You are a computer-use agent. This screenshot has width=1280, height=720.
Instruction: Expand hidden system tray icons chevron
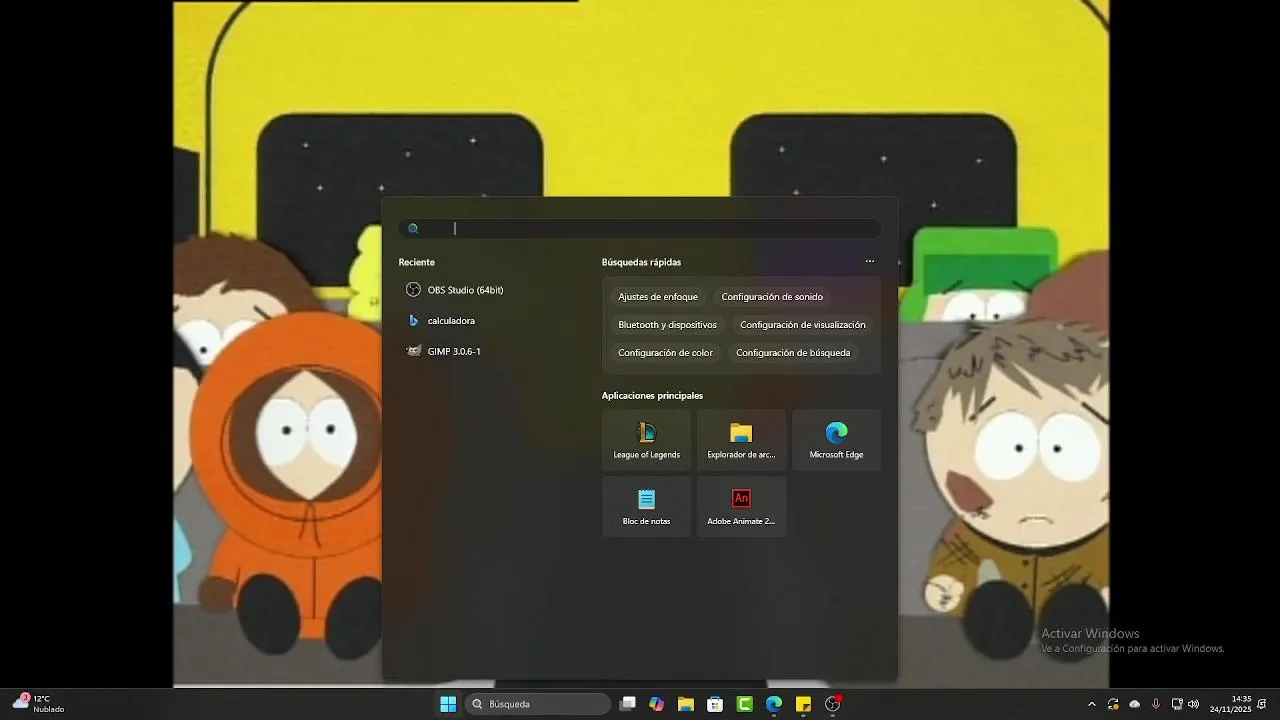(1091, 704)
